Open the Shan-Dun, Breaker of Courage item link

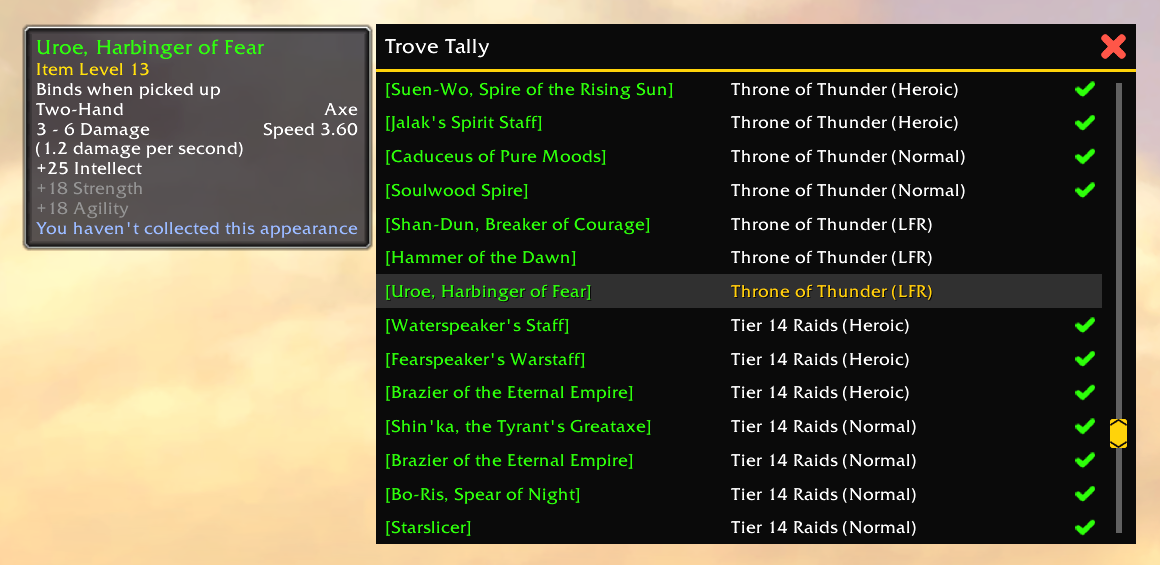[517, 224]
